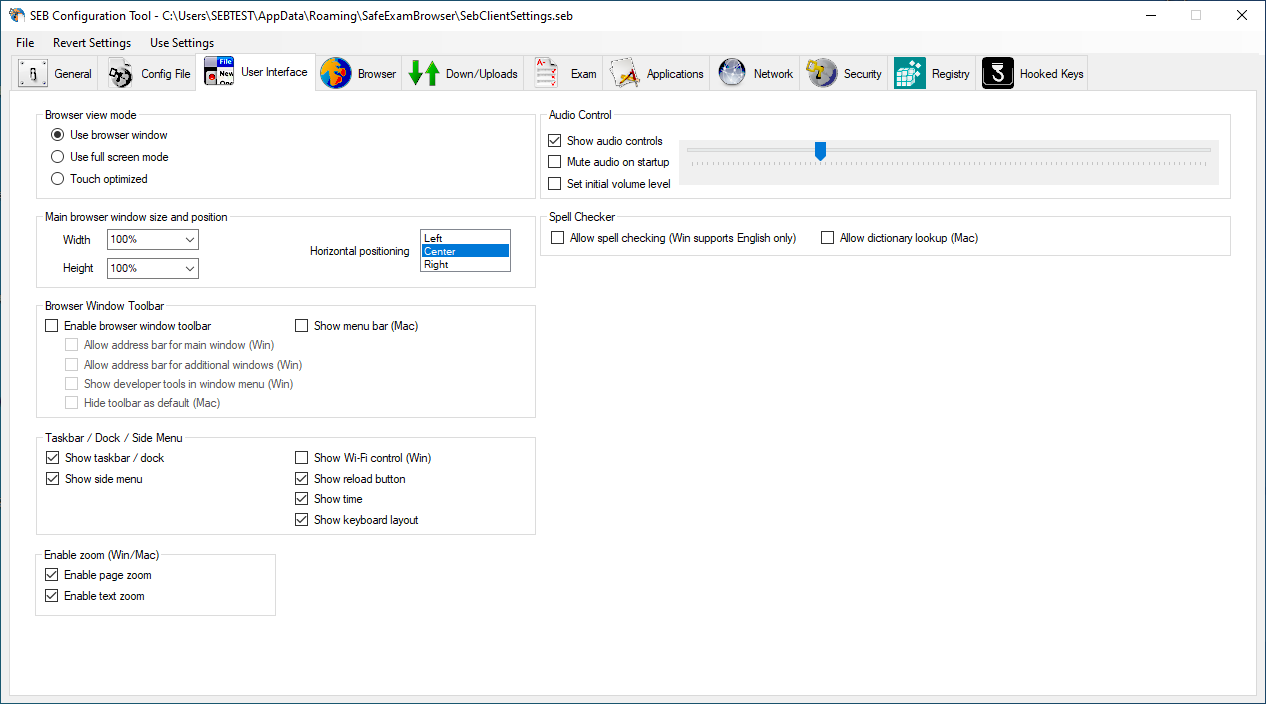Switch to the Exam tab label
The image size is (1266, 704).
pyautogui.click(x=584, y=74)
